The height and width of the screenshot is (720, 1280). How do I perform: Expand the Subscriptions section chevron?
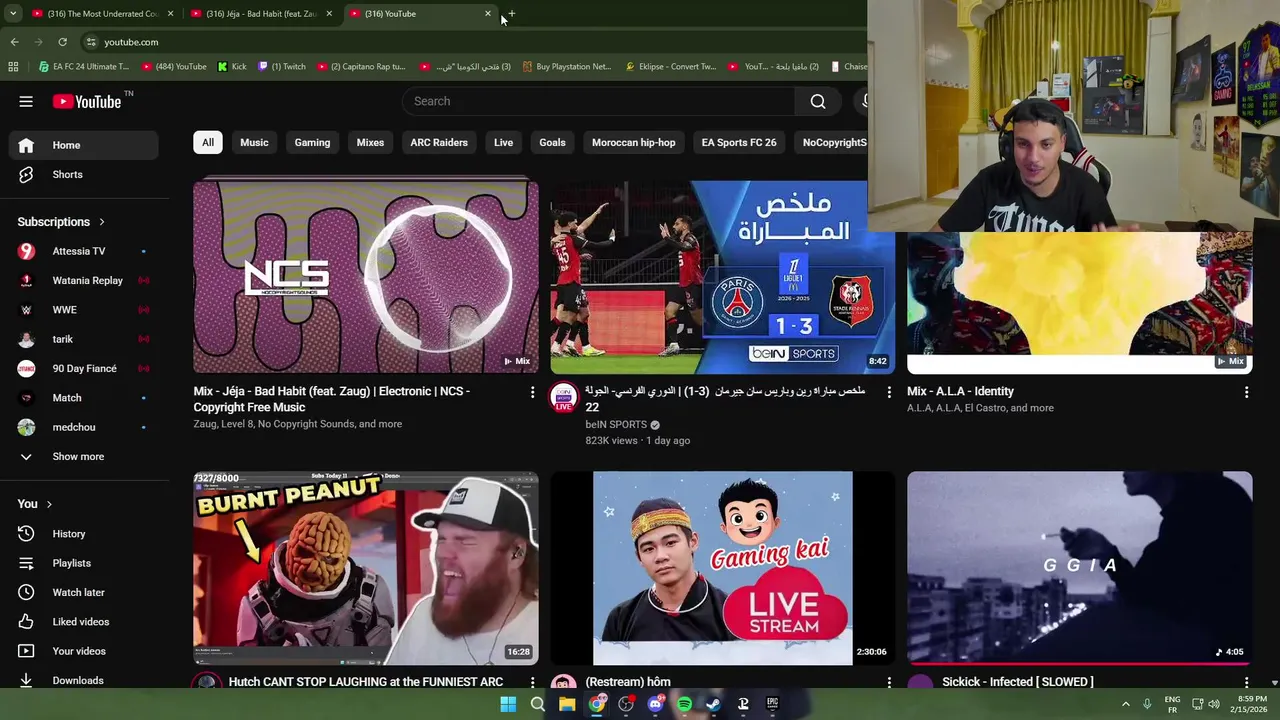pos(101,222)
